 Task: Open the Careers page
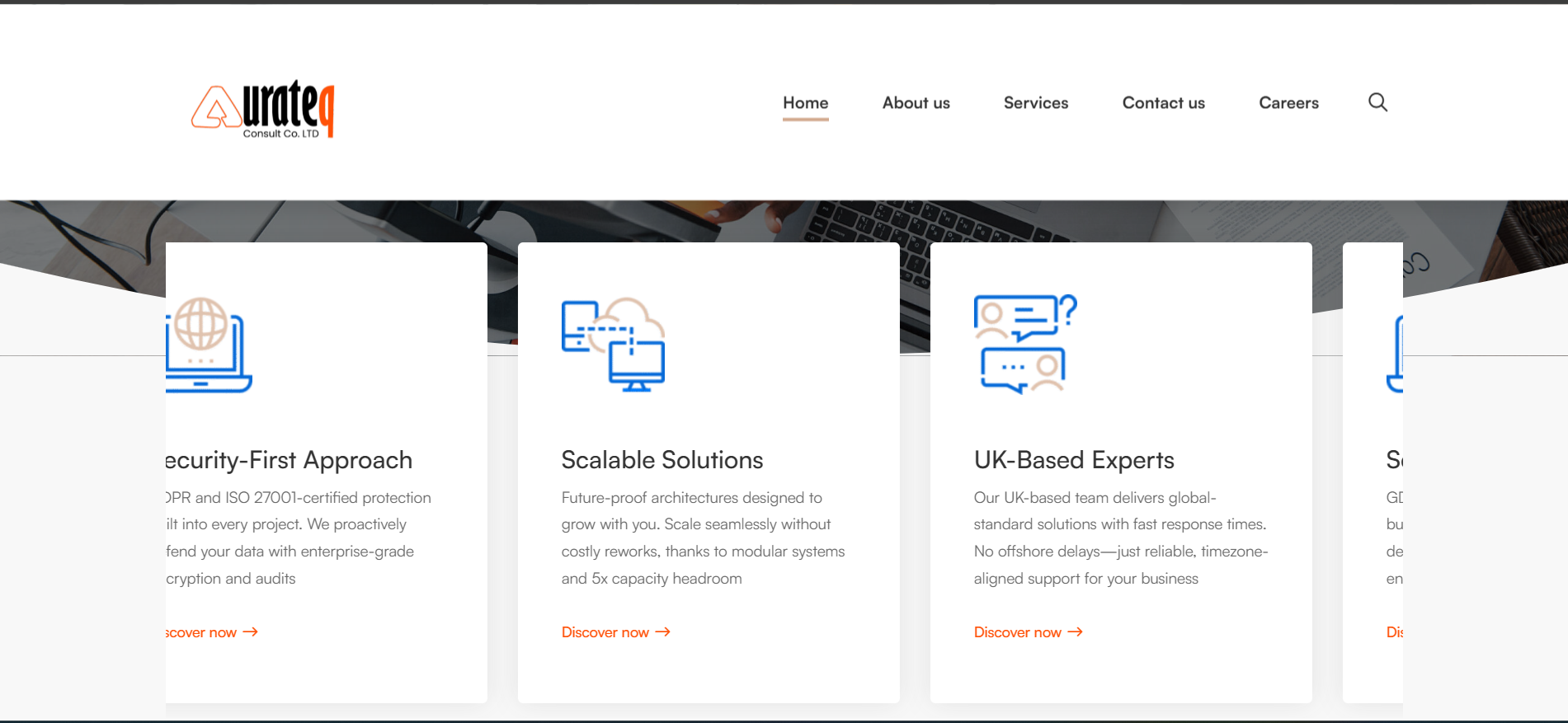[x=1288, y=103]
